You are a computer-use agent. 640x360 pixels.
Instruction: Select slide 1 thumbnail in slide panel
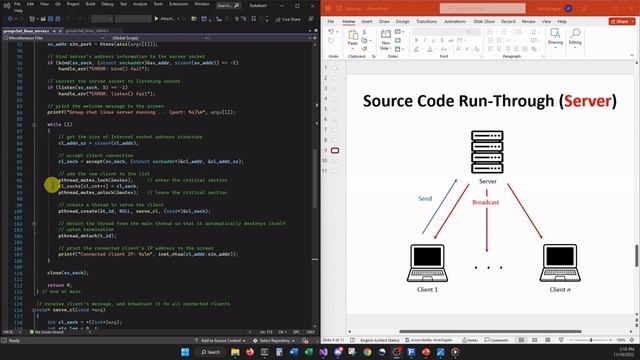point(335,68)
